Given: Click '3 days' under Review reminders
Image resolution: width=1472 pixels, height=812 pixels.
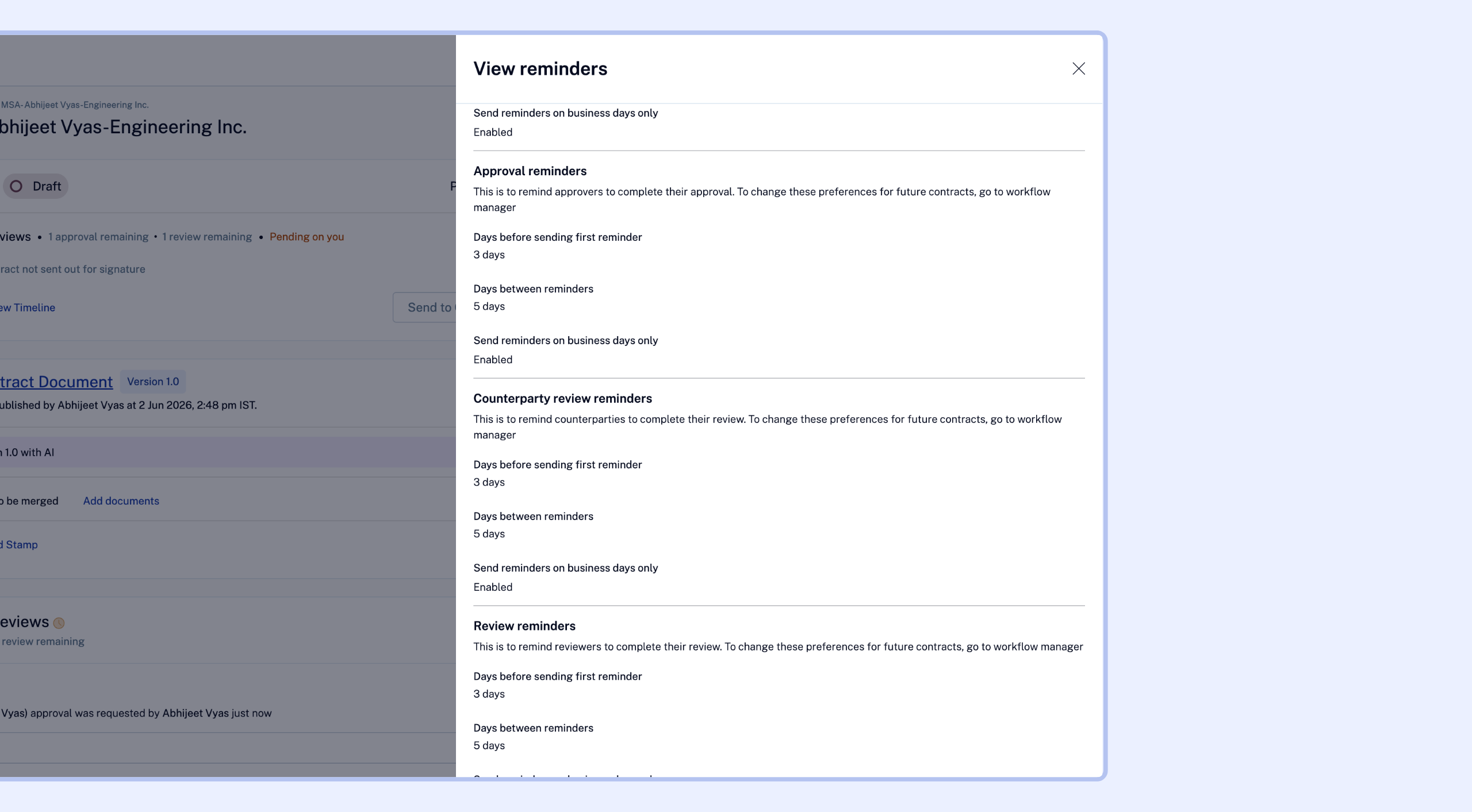Looking at the screenshot, I should pos(489,694).
